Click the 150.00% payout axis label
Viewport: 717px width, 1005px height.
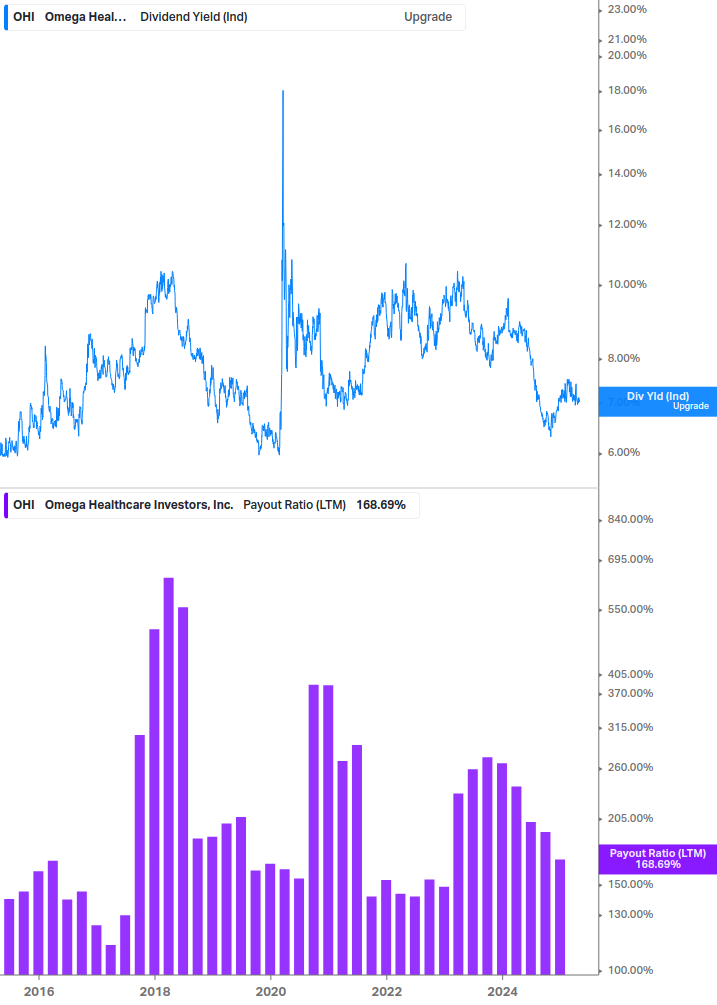(630, 885)
